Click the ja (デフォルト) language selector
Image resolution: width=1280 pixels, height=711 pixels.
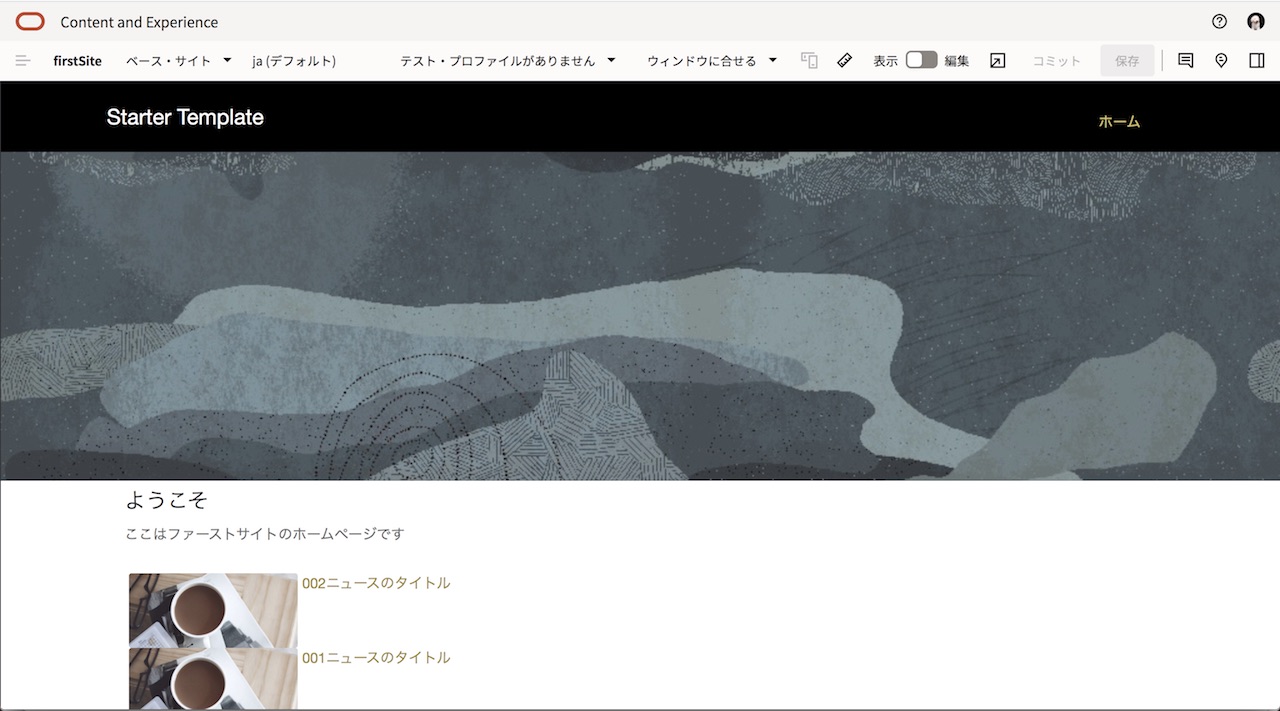point(294,61)
